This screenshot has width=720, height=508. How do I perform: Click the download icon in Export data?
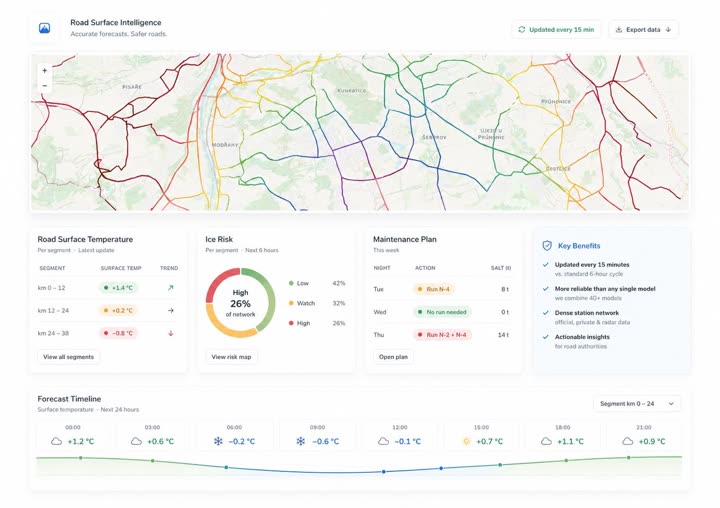[x=619, y=29]
